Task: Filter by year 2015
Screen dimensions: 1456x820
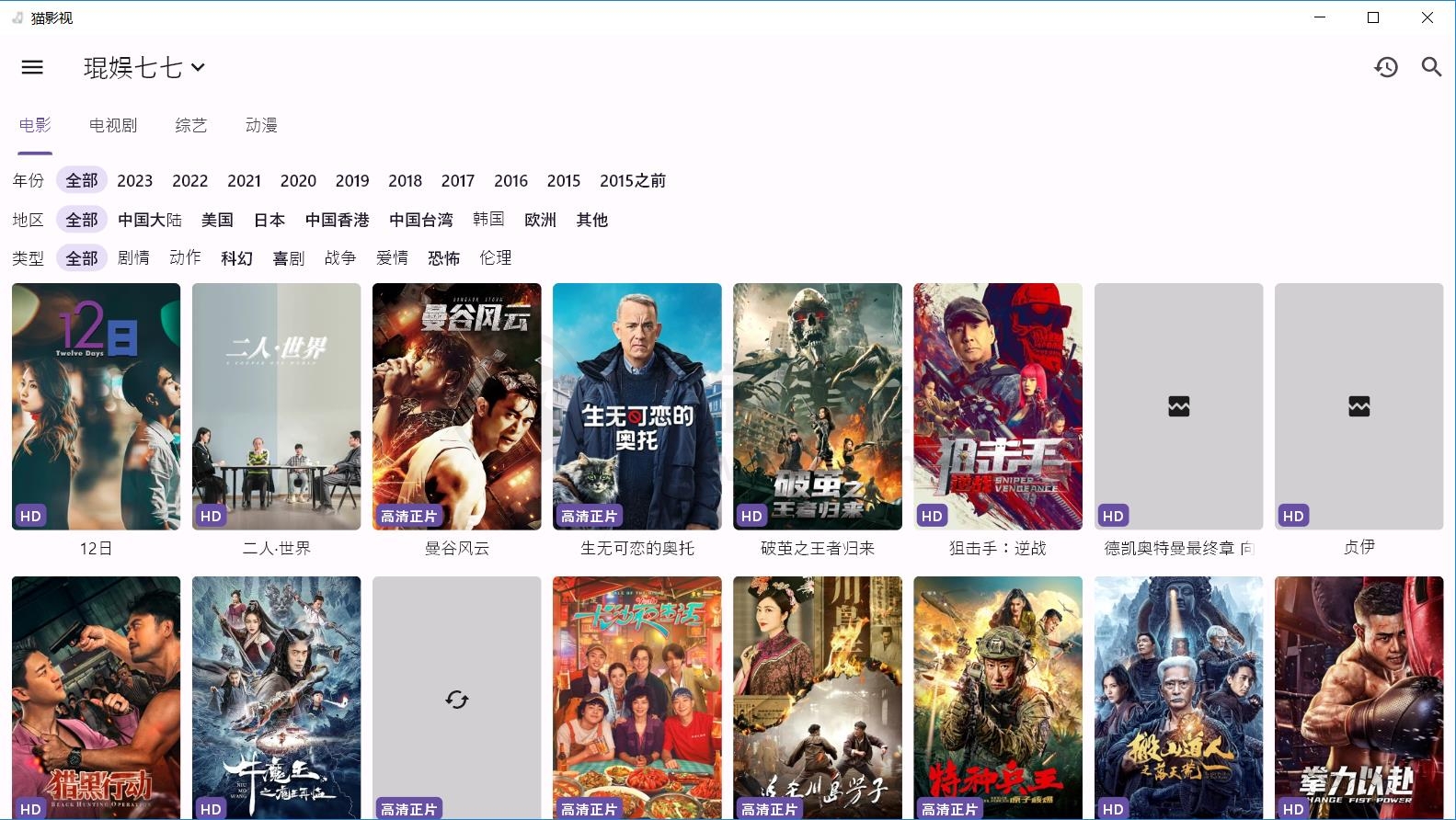Action: 564,181
